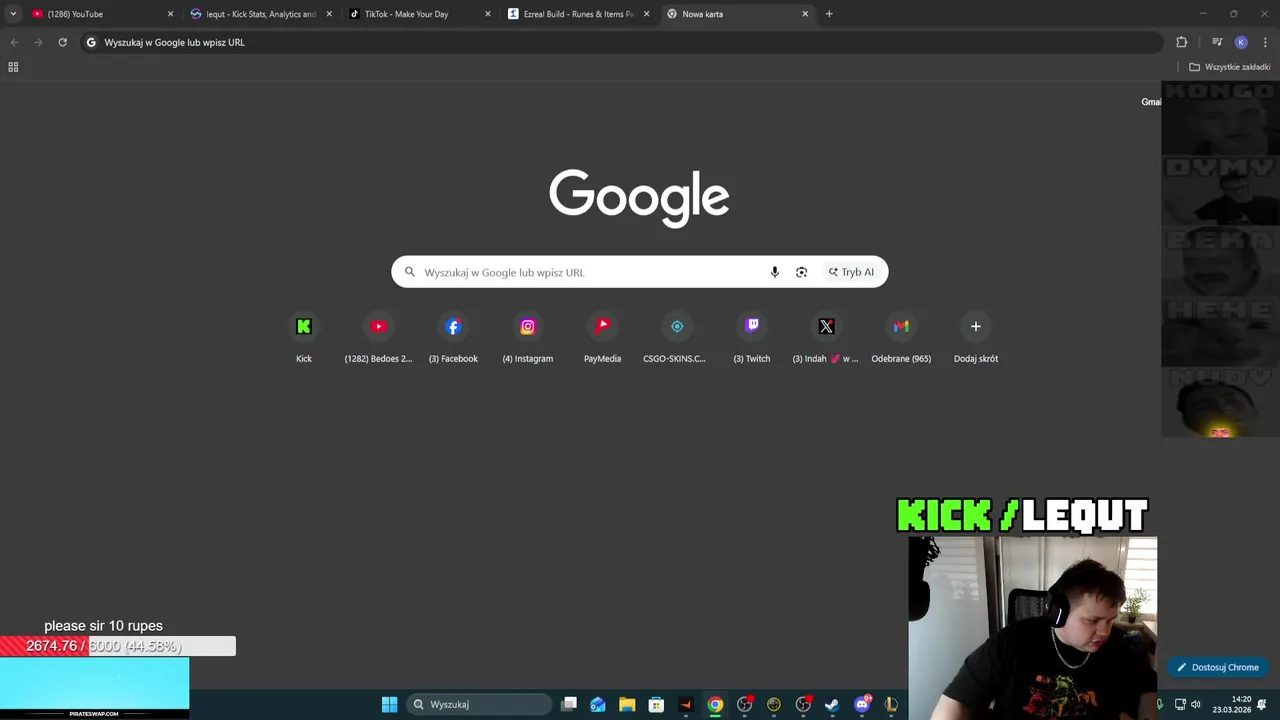The image size is (1280, 720).
Task: Click the Chrome icon in taskbar
Action: (x=715, y=704)
